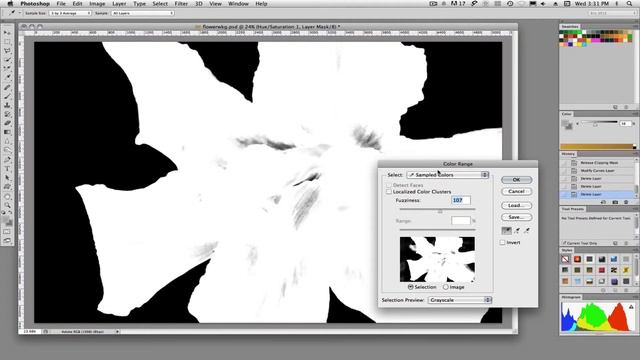Select the Selection radio button
This screenshot has width=640, height=360.
411,287
